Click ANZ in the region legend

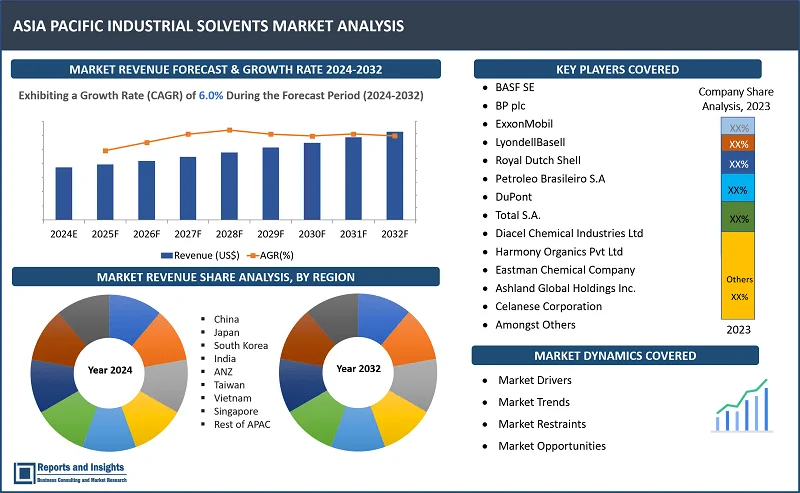point(223,372)
